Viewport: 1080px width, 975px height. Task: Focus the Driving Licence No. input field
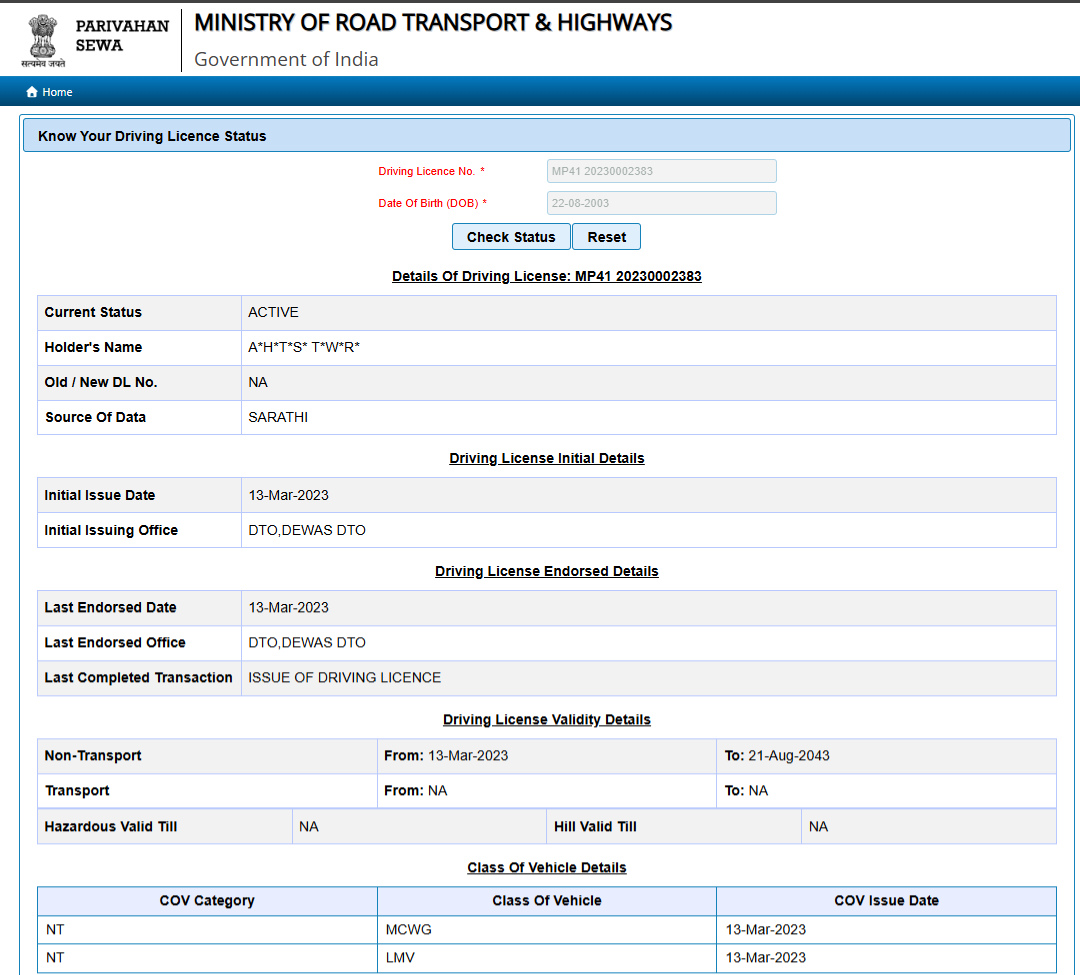pos(661,171)
